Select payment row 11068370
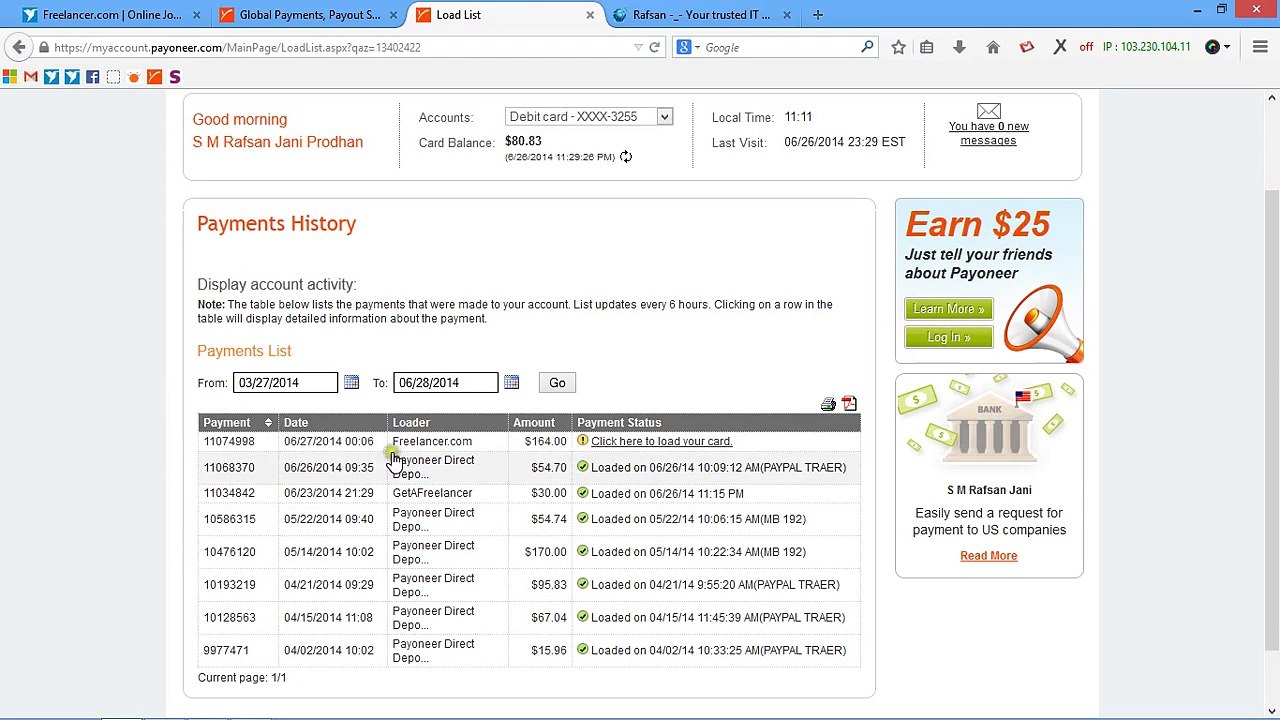 coord(529,467)
